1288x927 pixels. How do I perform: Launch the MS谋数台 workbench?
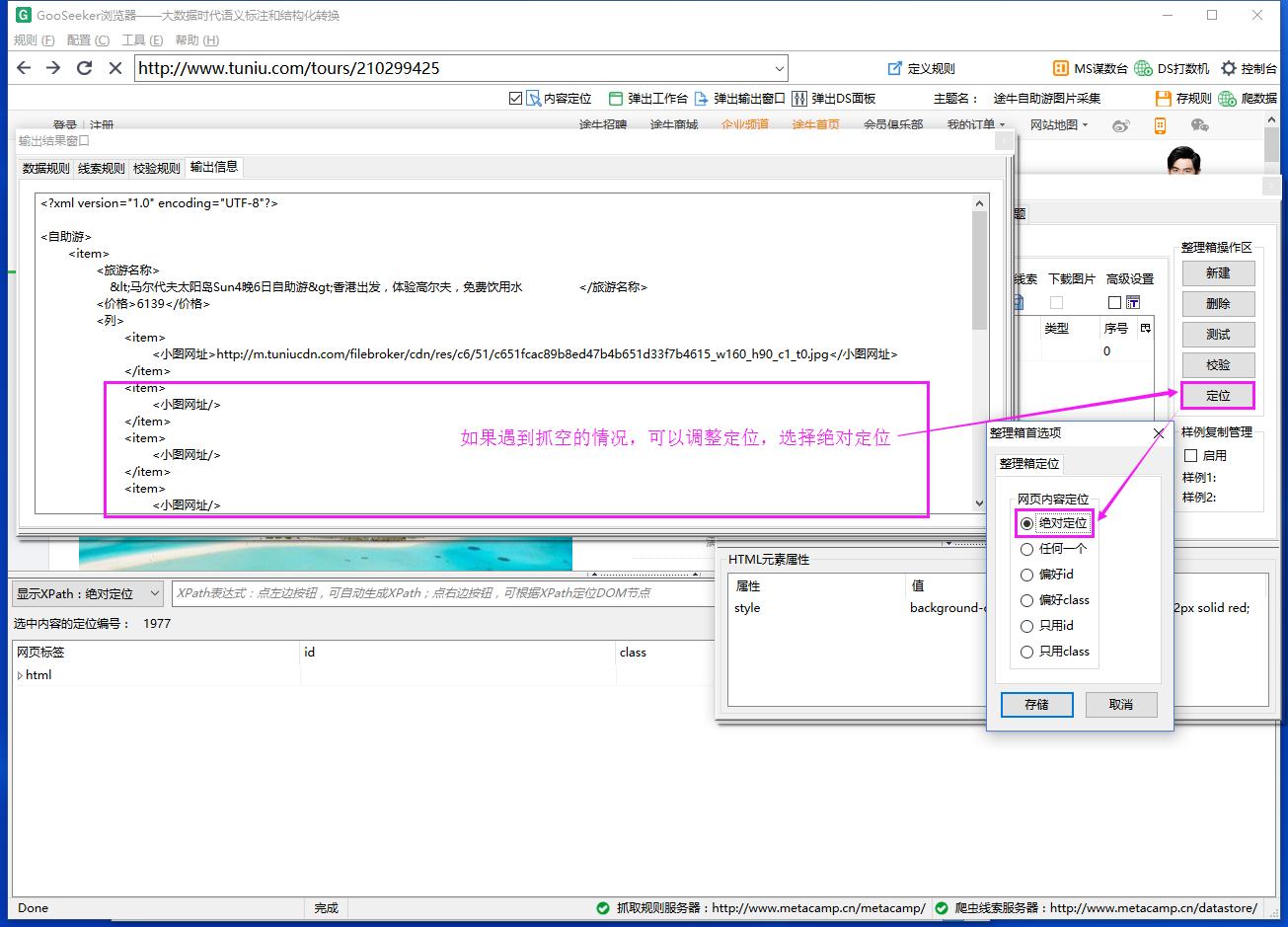(x=1090, y=68)
